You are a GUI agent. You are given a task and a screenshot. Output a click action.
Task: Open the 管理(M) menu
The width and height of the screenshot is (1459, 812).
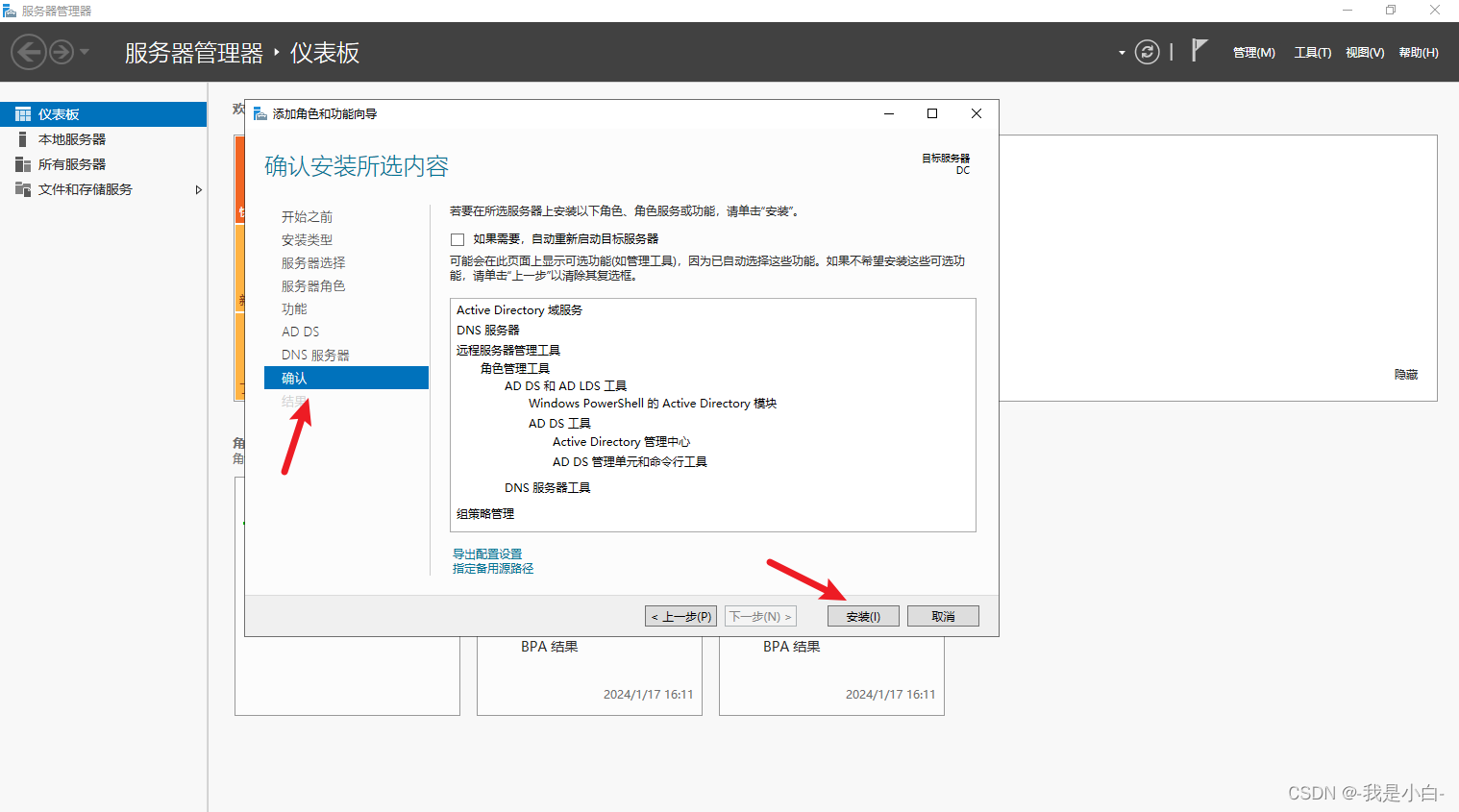(1253, 53)
